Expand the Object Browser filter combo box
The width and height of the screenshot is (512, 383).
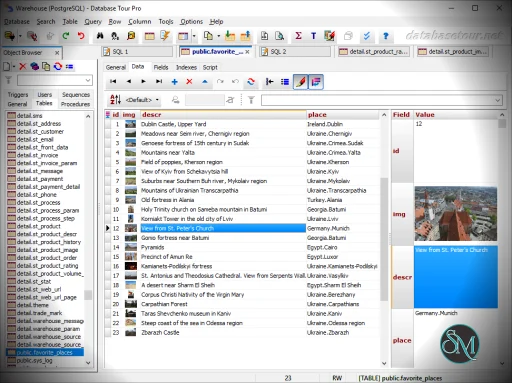coord(88,80)
